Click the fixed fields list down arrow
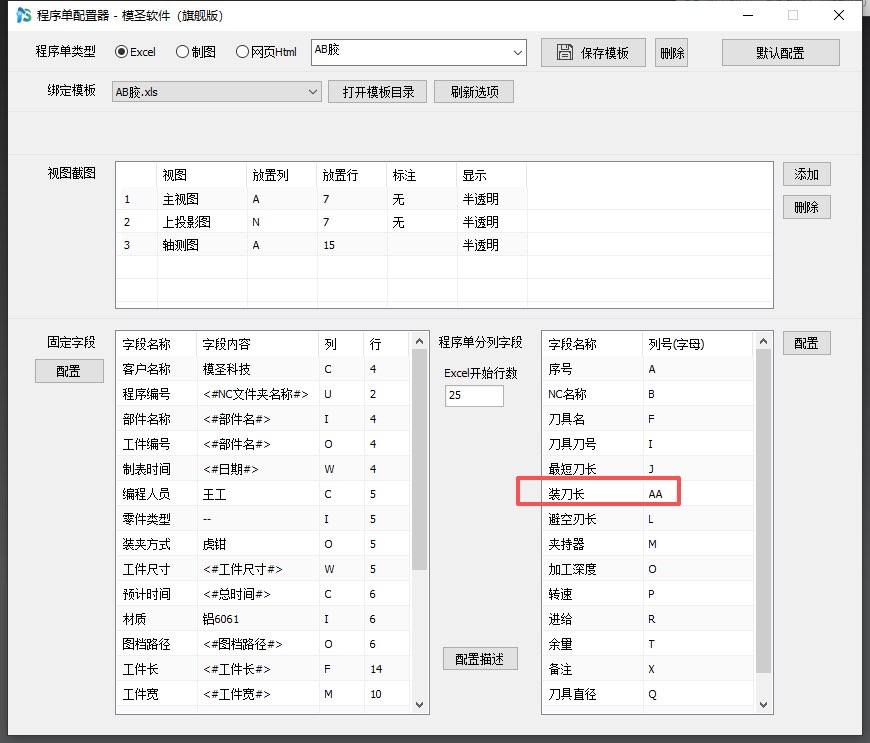The image size is (870, 743). 419,705
